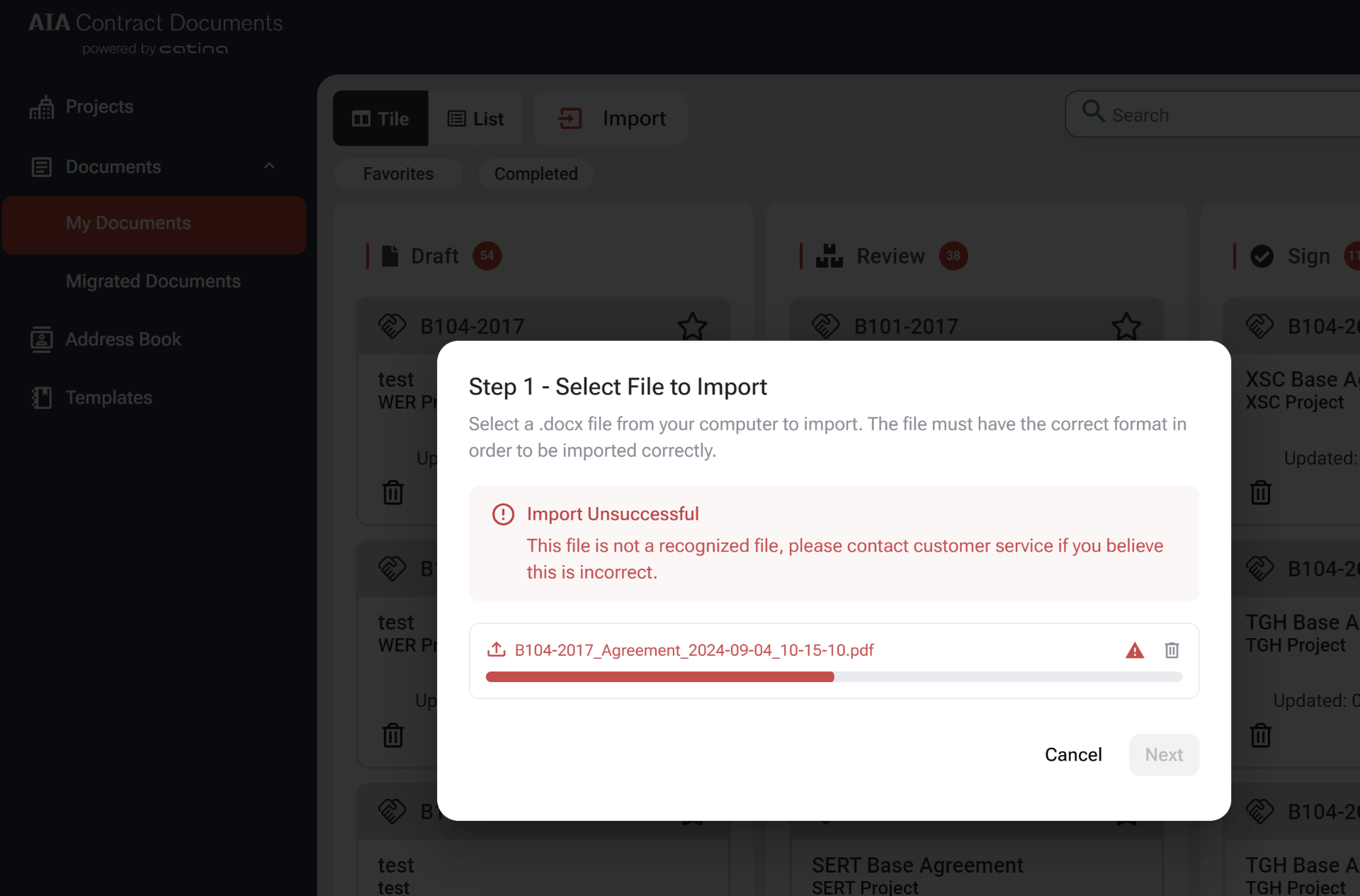Click the Review count badge 38
The height and width of the screenshot is (896, 1360).
[953, 256]
